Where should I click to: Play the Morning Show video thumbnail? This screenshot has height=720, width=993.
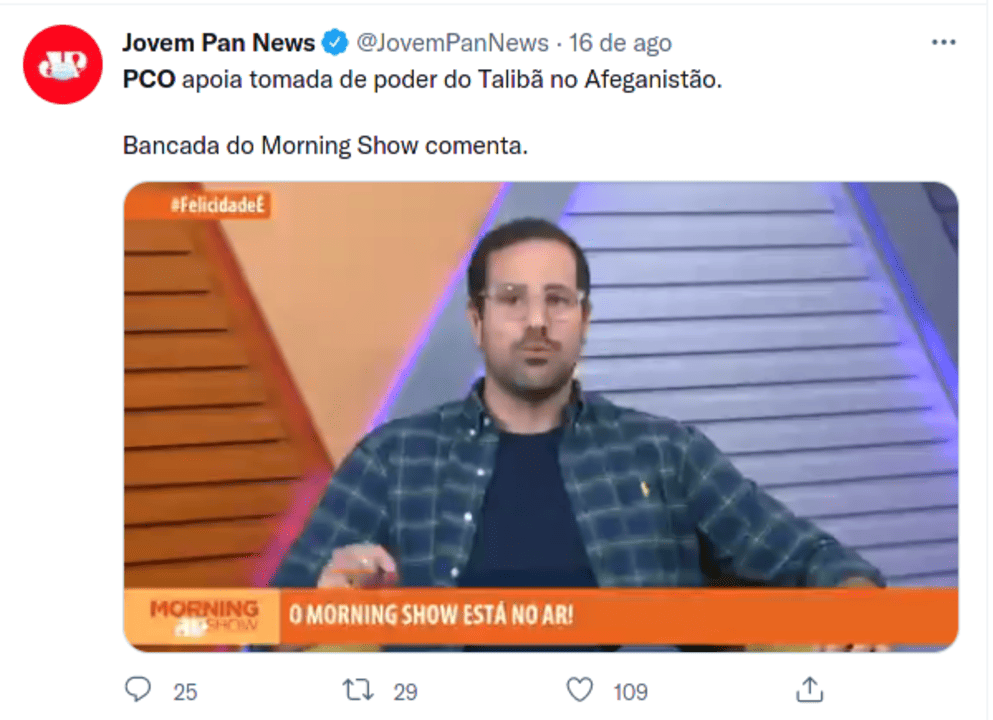pyautogui.click(x=541, y=417)
